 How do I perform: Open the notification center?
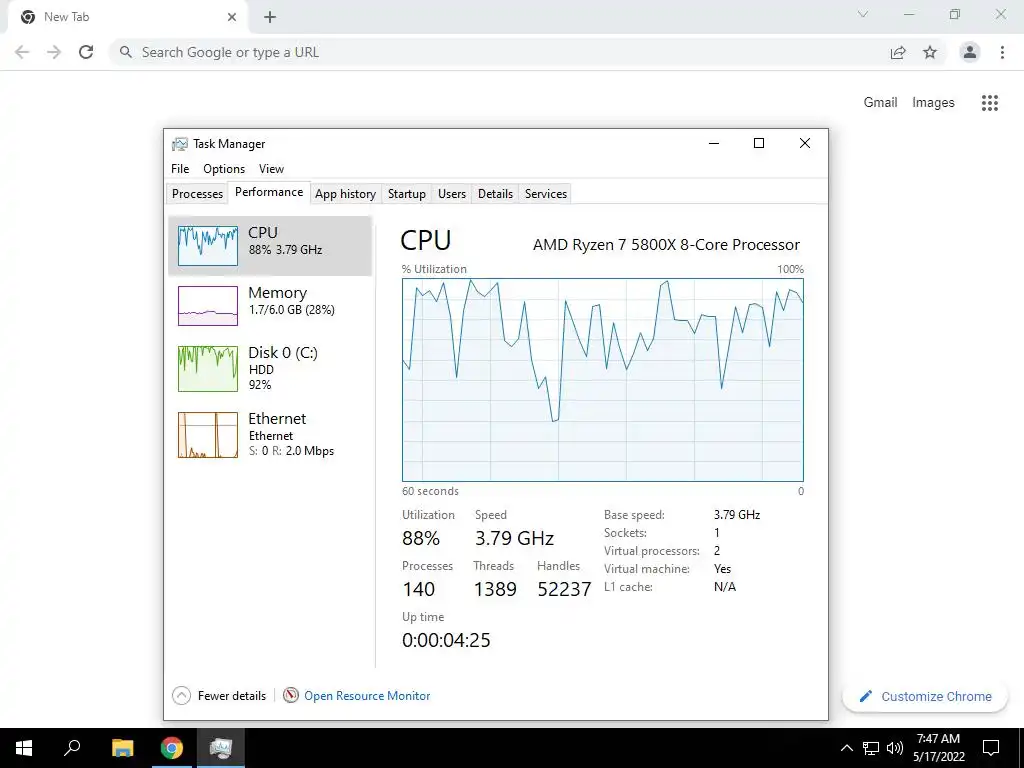(x=991, y=748)
